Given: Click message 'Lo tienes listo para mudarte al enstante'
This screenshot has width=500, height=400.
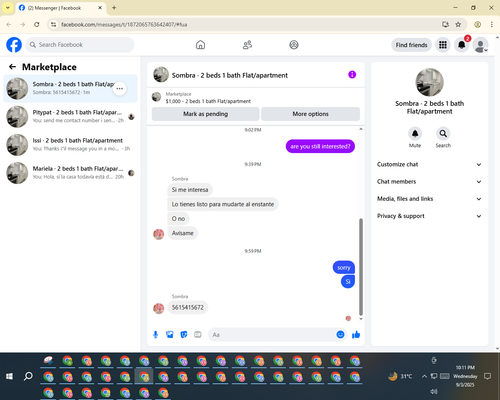Looking at the screenshot, I should (x=223, y=204).
